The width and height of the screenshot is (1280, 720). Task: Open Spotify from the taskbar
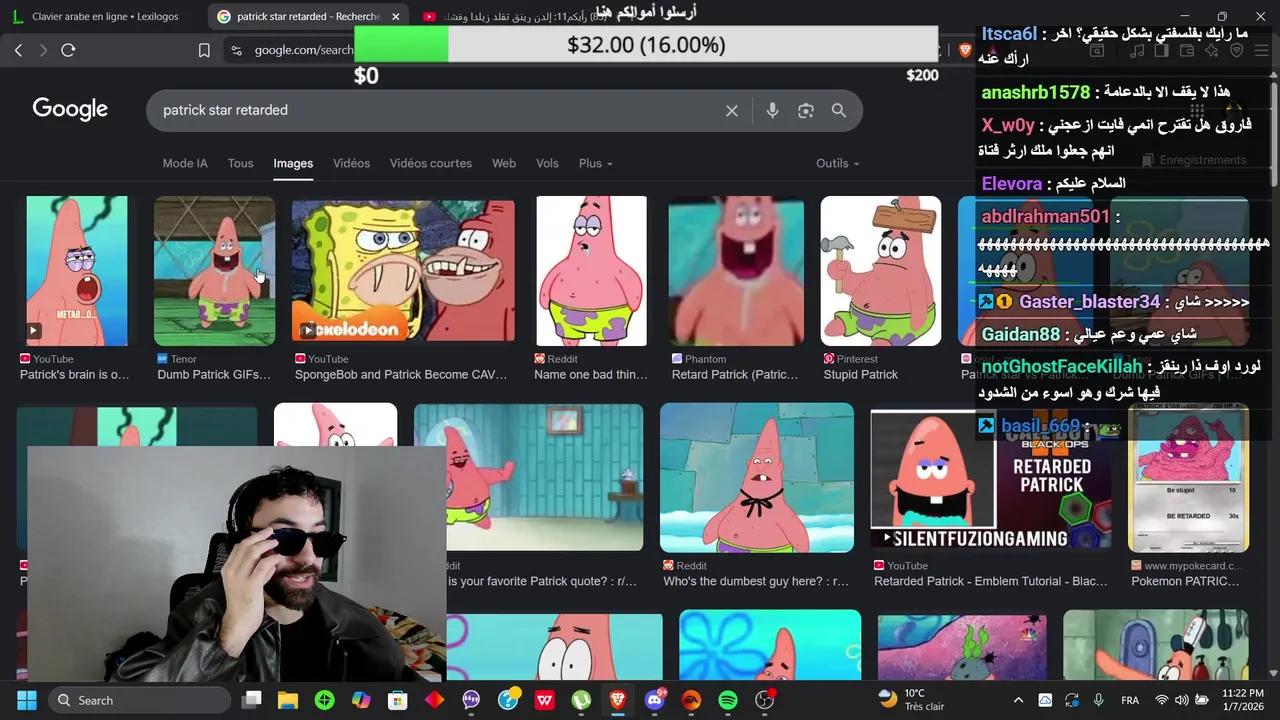(x=728, y=700)
